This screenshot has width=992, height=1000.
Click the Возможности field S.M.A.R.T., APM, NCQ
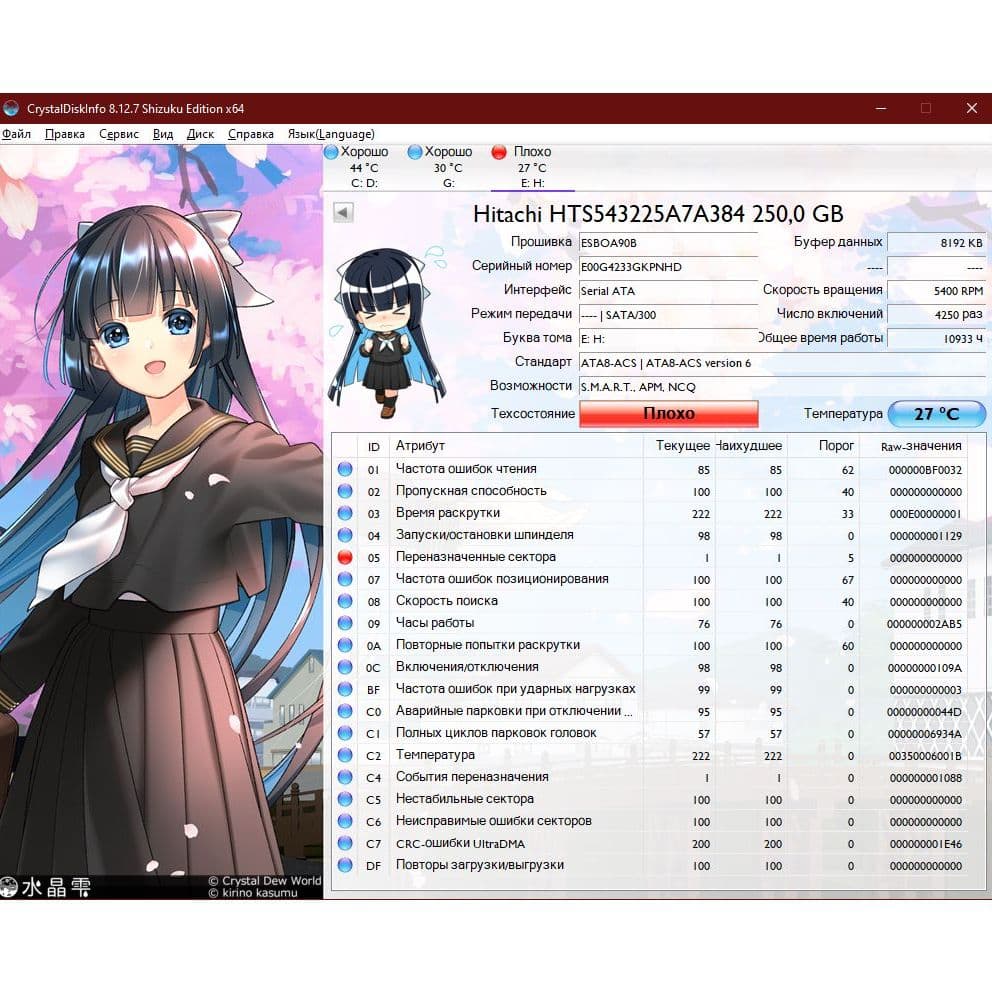(782, 386)
